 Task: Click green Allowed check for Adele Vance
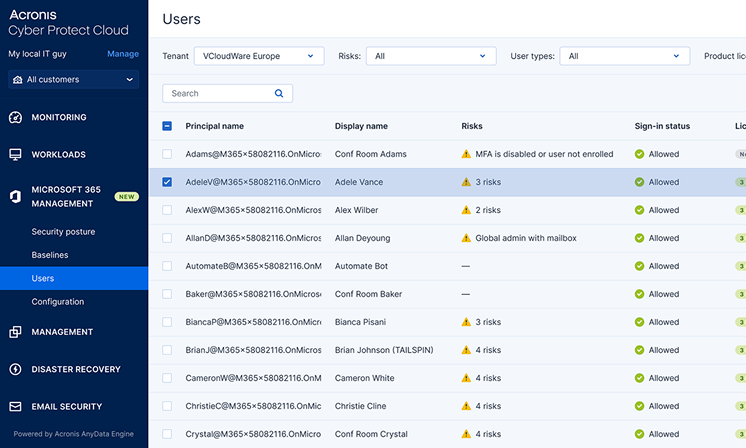click(639, 182)
